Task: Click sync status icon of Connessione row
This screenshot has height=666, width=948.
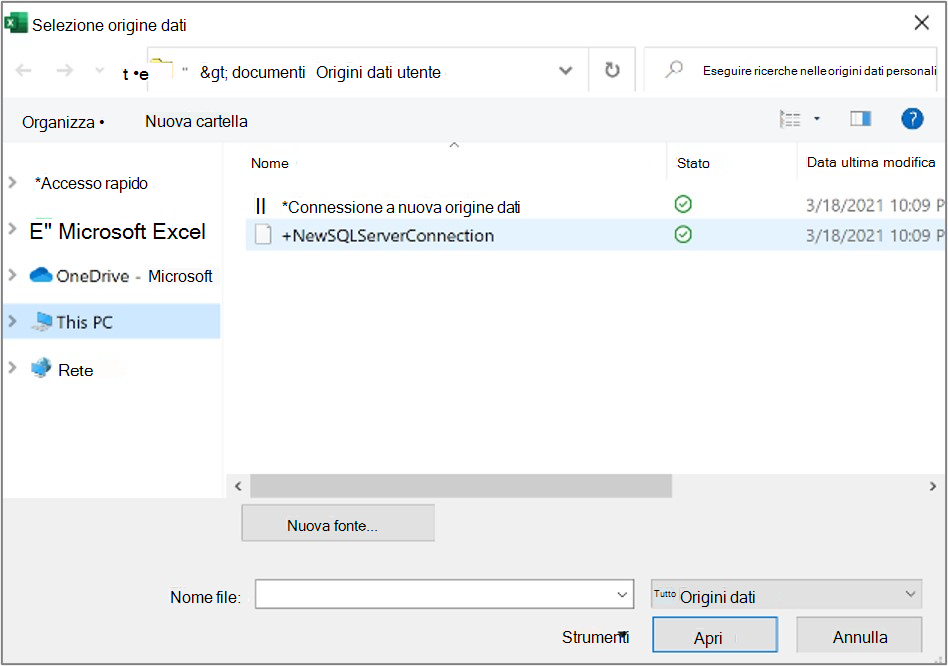Action: [x=683, y=204]
